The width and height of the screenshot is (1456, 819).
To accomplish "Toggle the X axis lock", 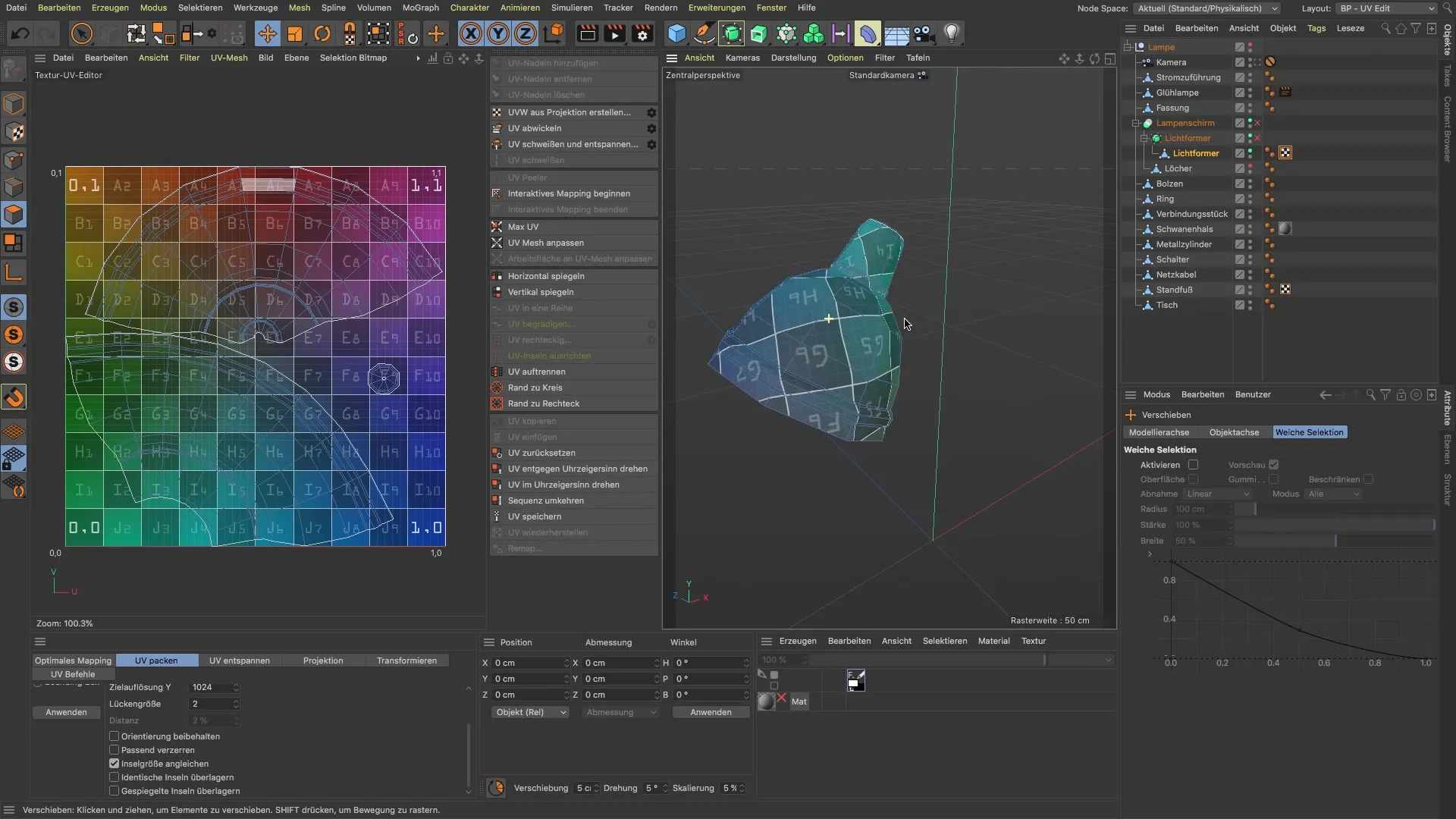I will coord(471,33).
